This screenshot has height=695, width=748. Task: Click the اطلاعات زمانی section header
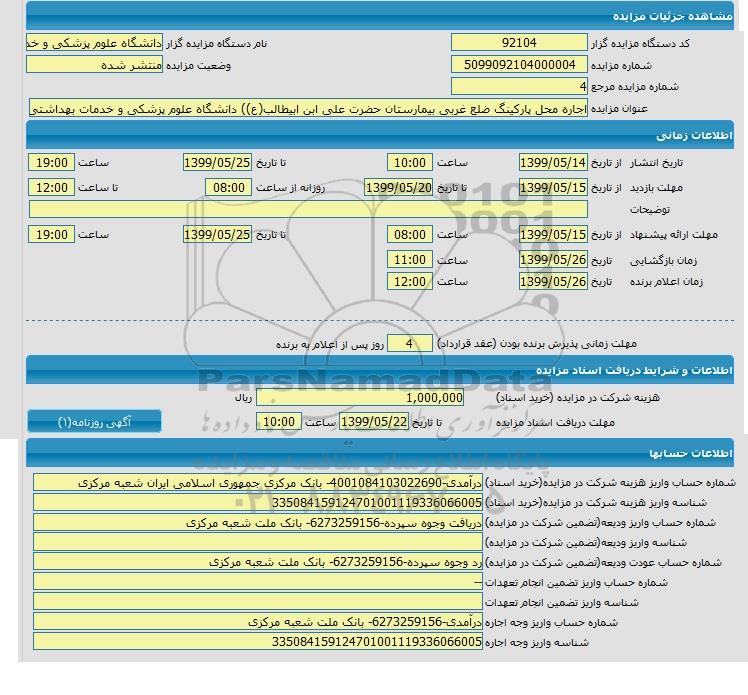pos(380,135)
